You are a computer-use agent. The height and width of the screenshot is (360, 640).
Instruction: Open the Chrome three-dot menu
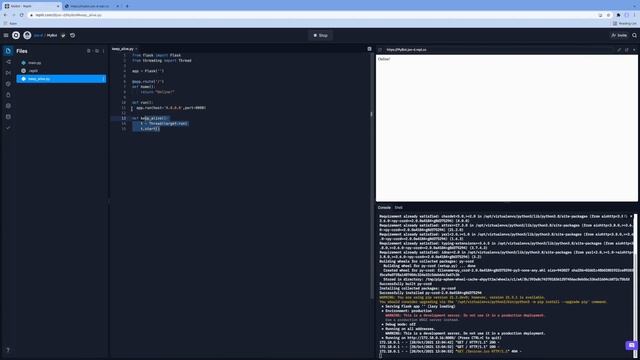point(635,15)
